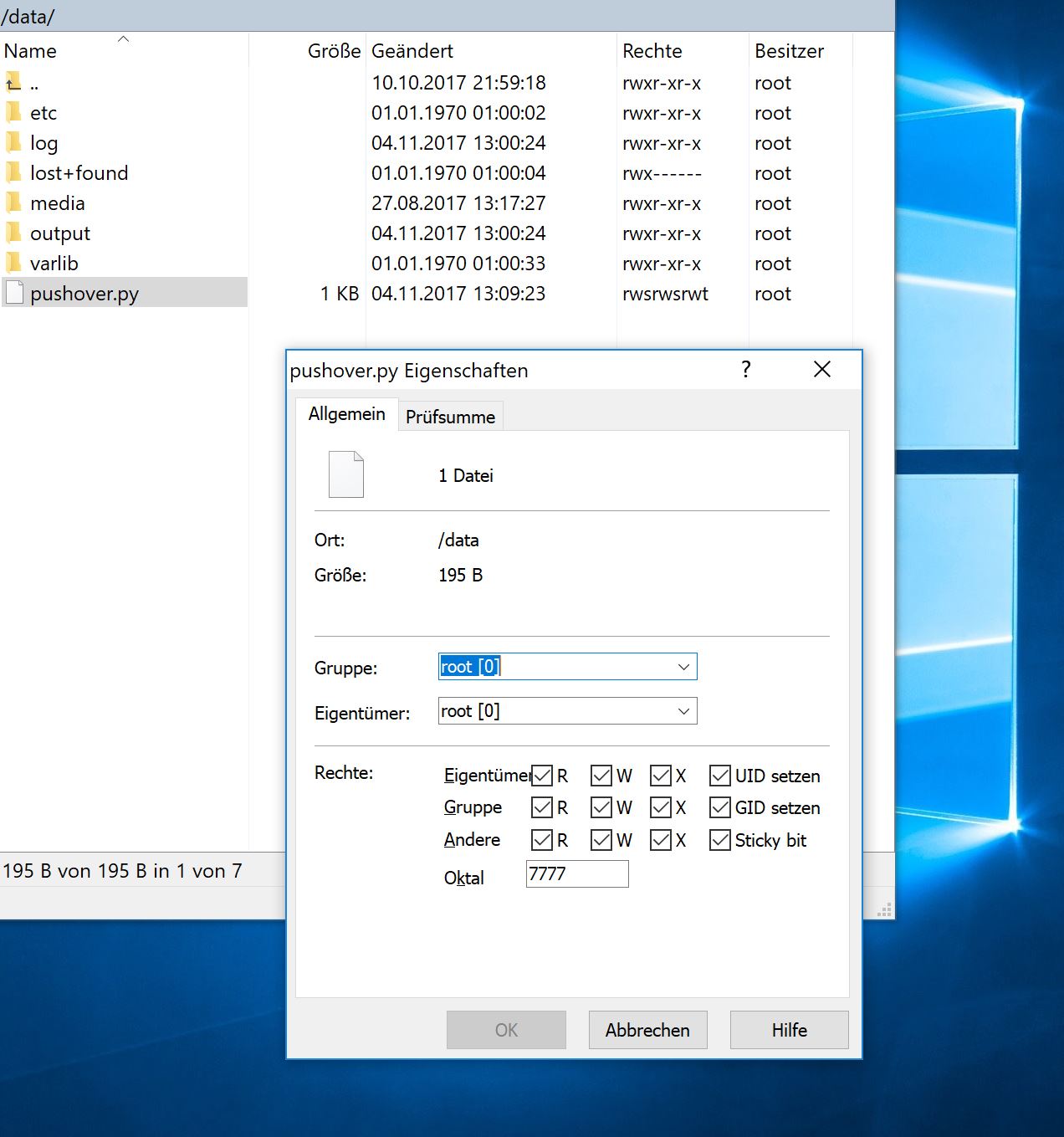Click the parent directory up icon
The height and width of the screenshot is (1137, 1064).
(x=13, y=82)
